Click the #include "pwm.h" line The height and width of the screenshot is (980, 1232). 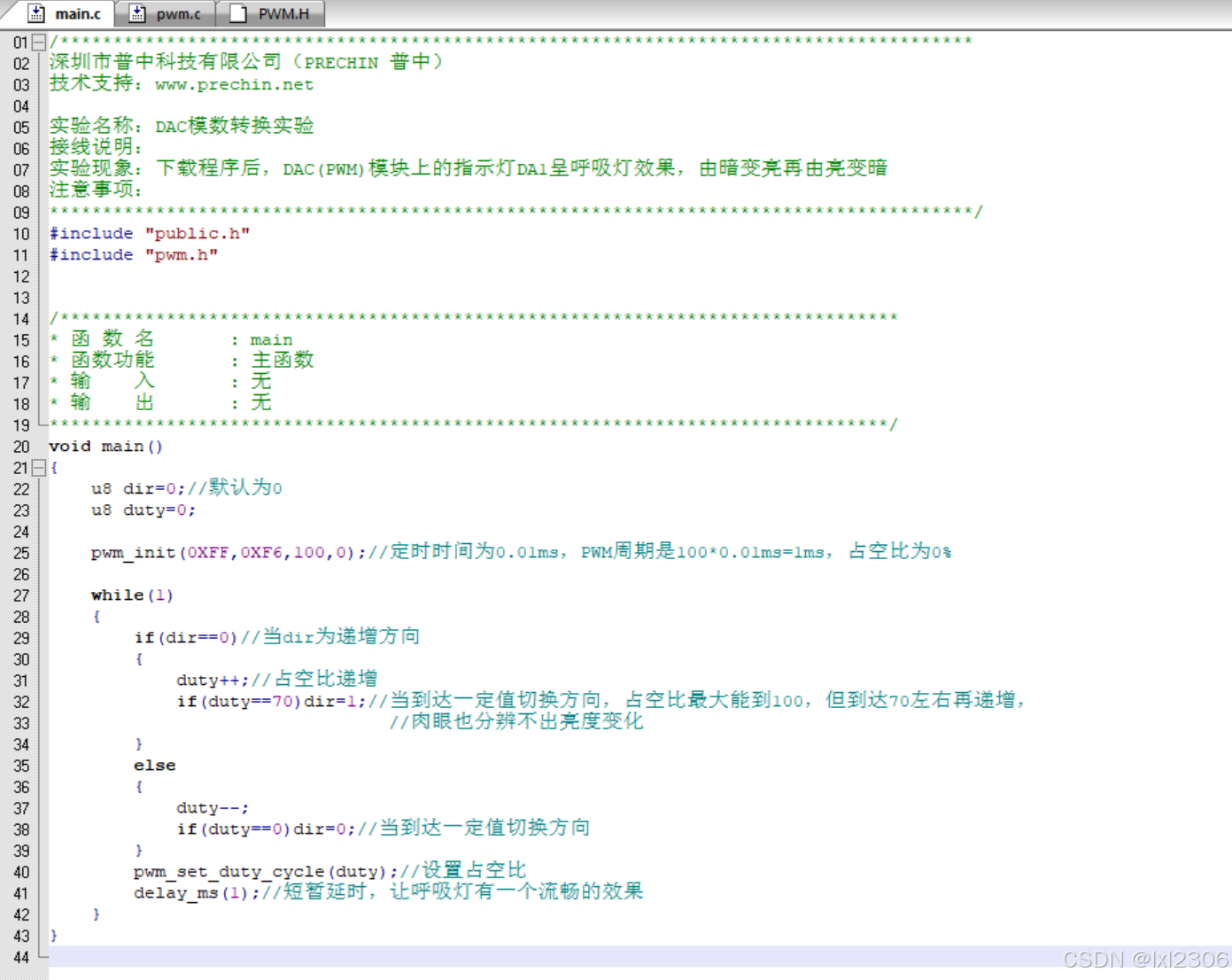[x=134, y=255]
